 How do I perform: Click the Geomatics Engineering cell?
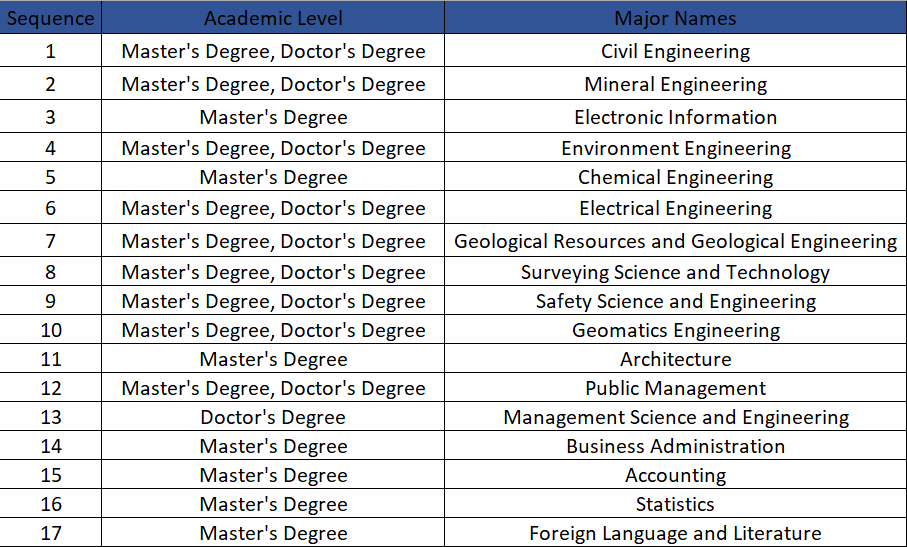675,330
